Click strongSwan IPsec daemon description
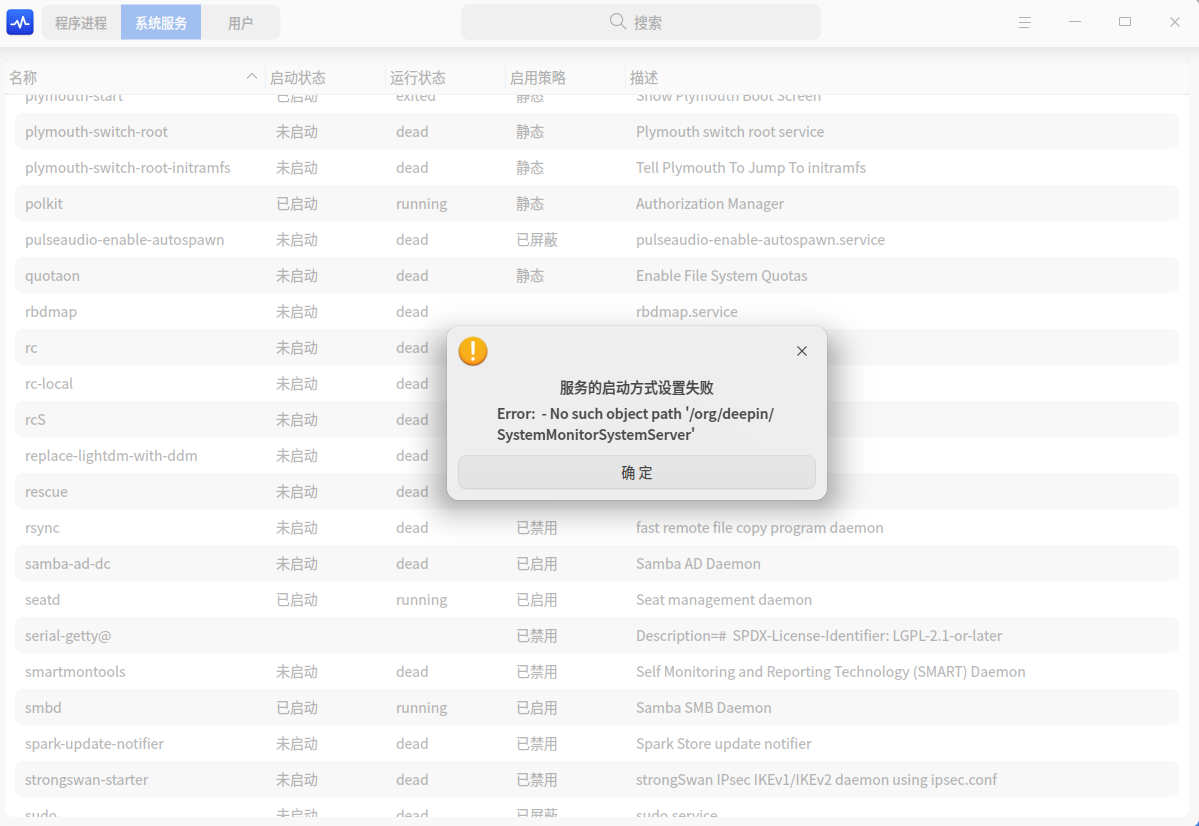 817,779
